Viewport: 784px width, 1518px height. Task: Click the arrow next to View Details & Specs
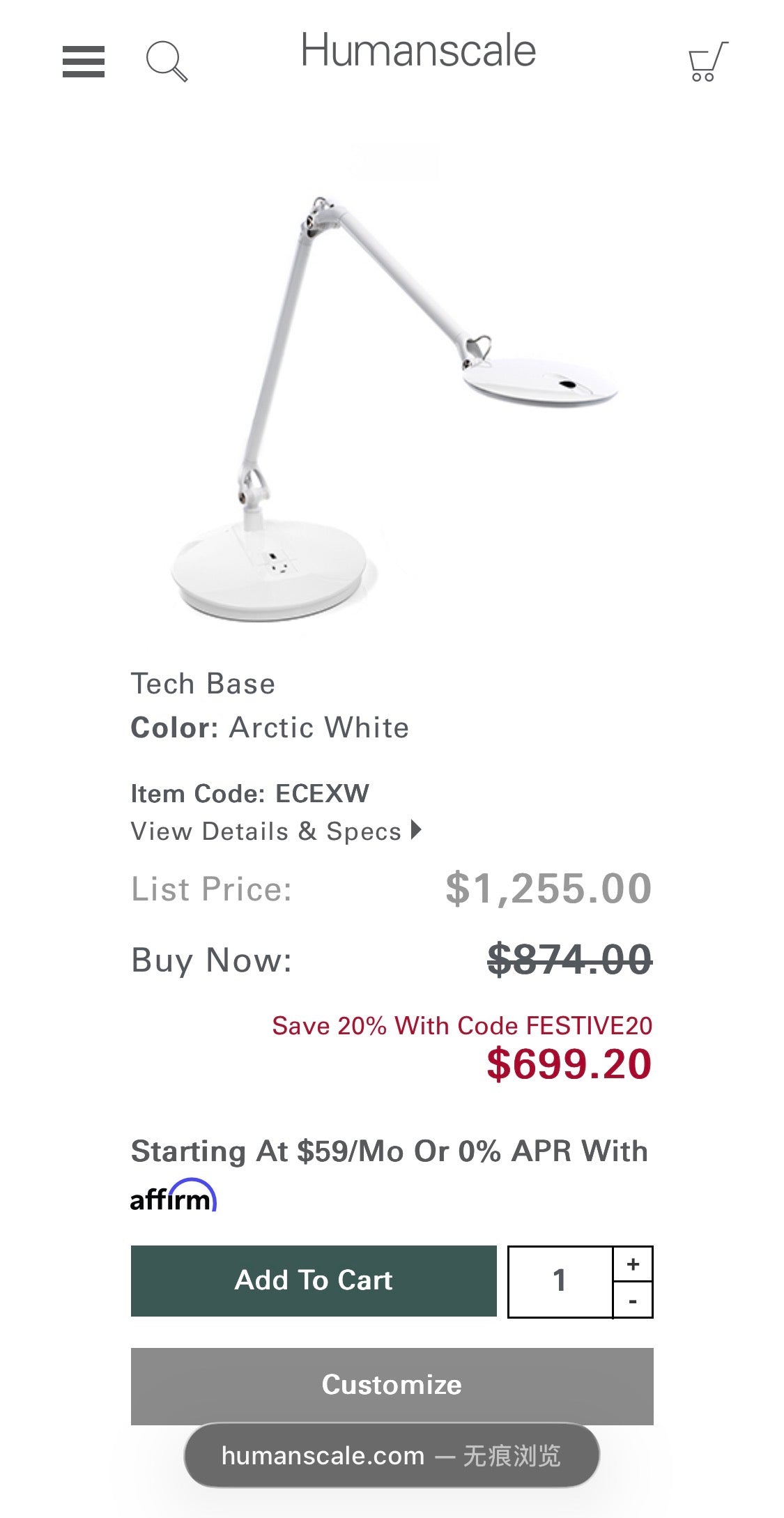coord(414,830)
